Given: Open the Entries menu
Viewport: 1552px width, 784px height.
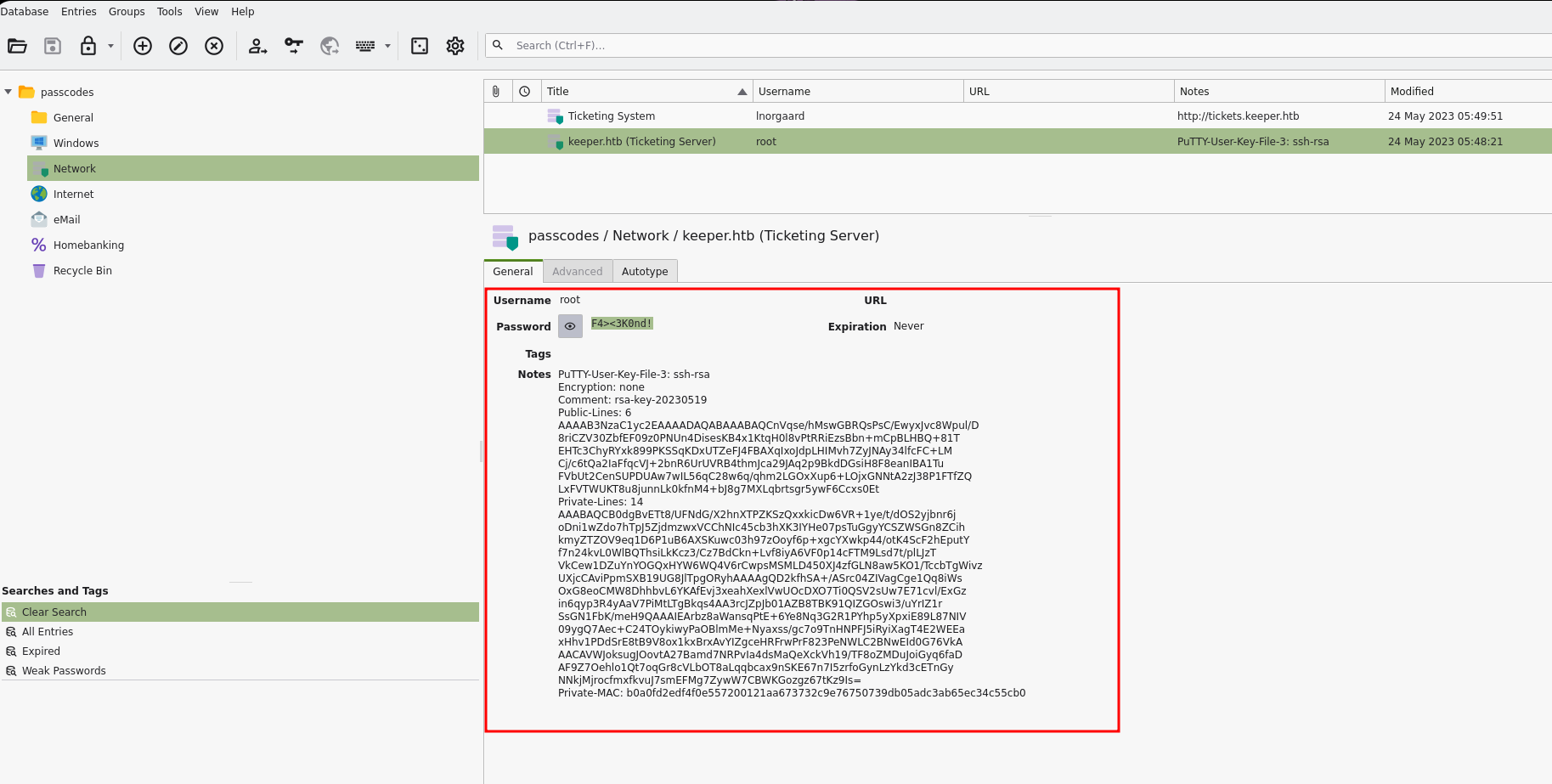Looking at the screenshot, I should pyautogui.click(x=78, y=12).
